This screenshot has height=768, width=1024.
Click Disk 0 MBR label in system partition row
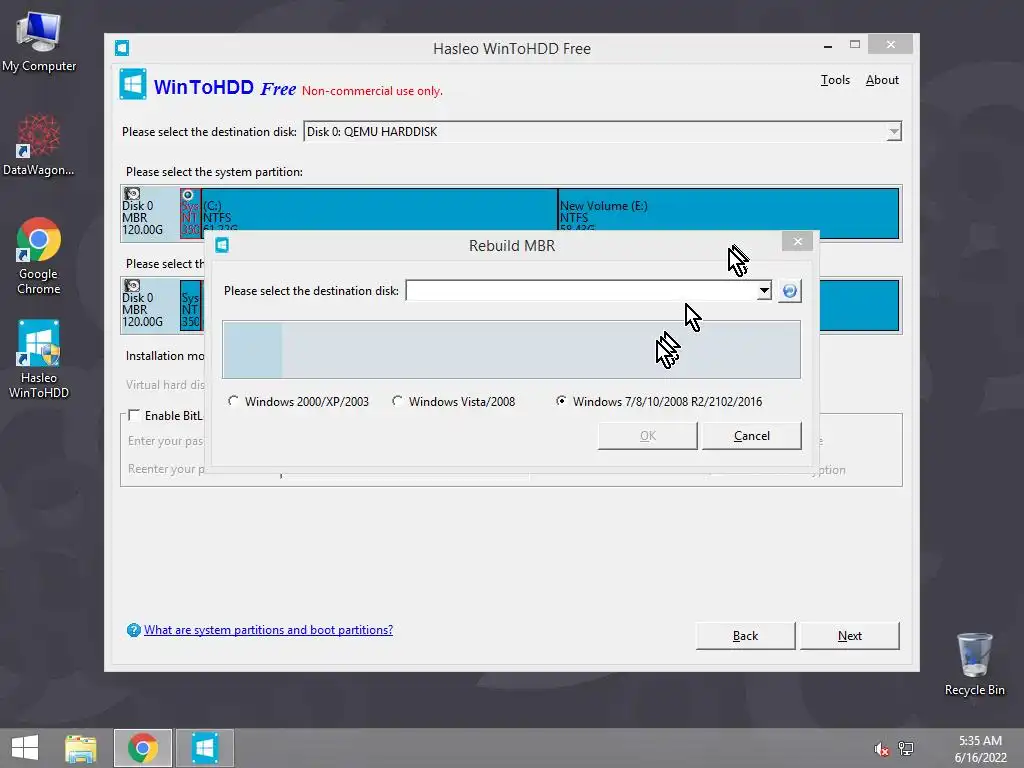[x=150, y=214]
